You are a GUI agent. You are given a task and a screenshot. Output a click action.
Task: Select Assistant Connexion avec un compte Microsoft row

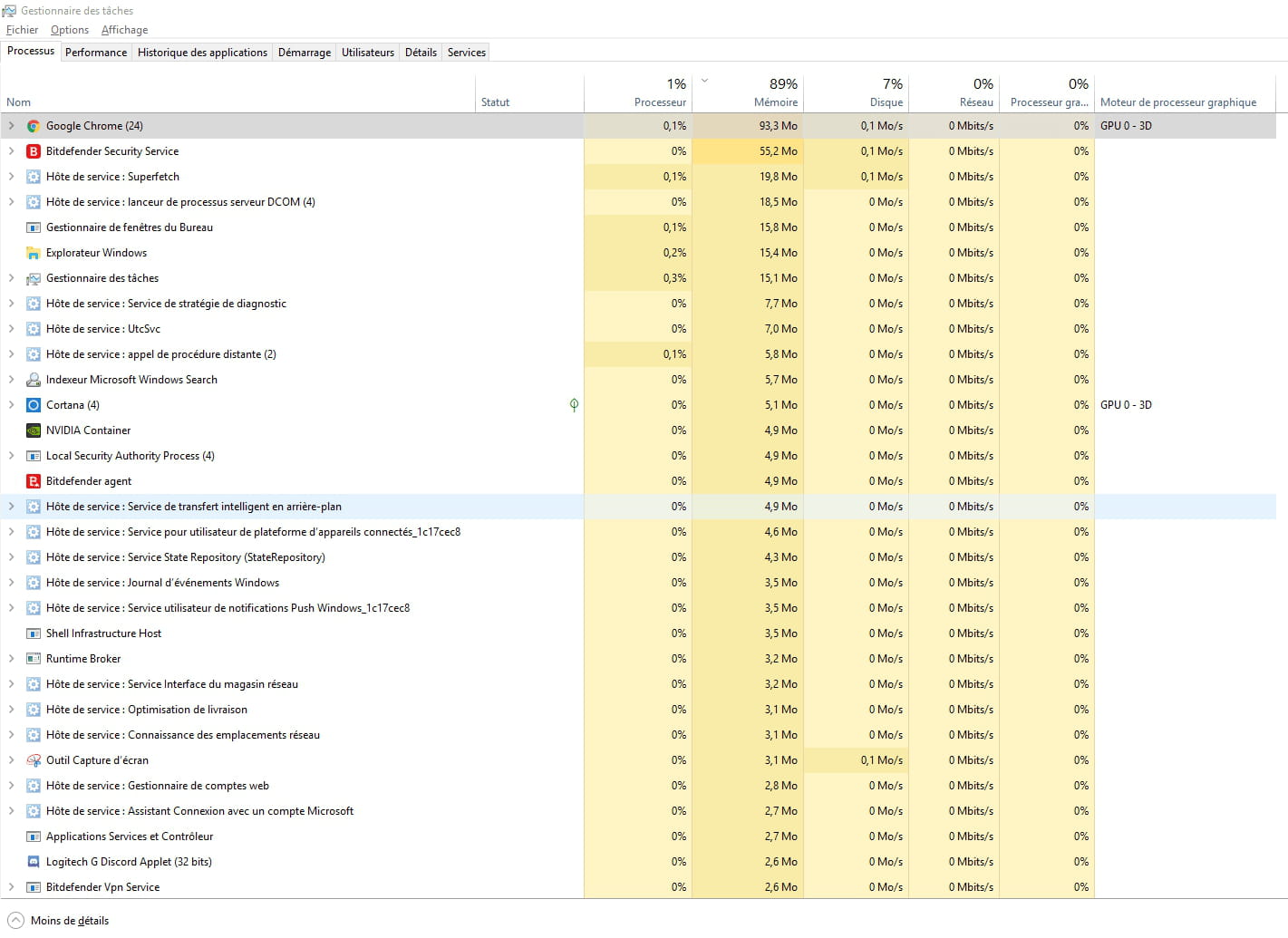point(638,811)
